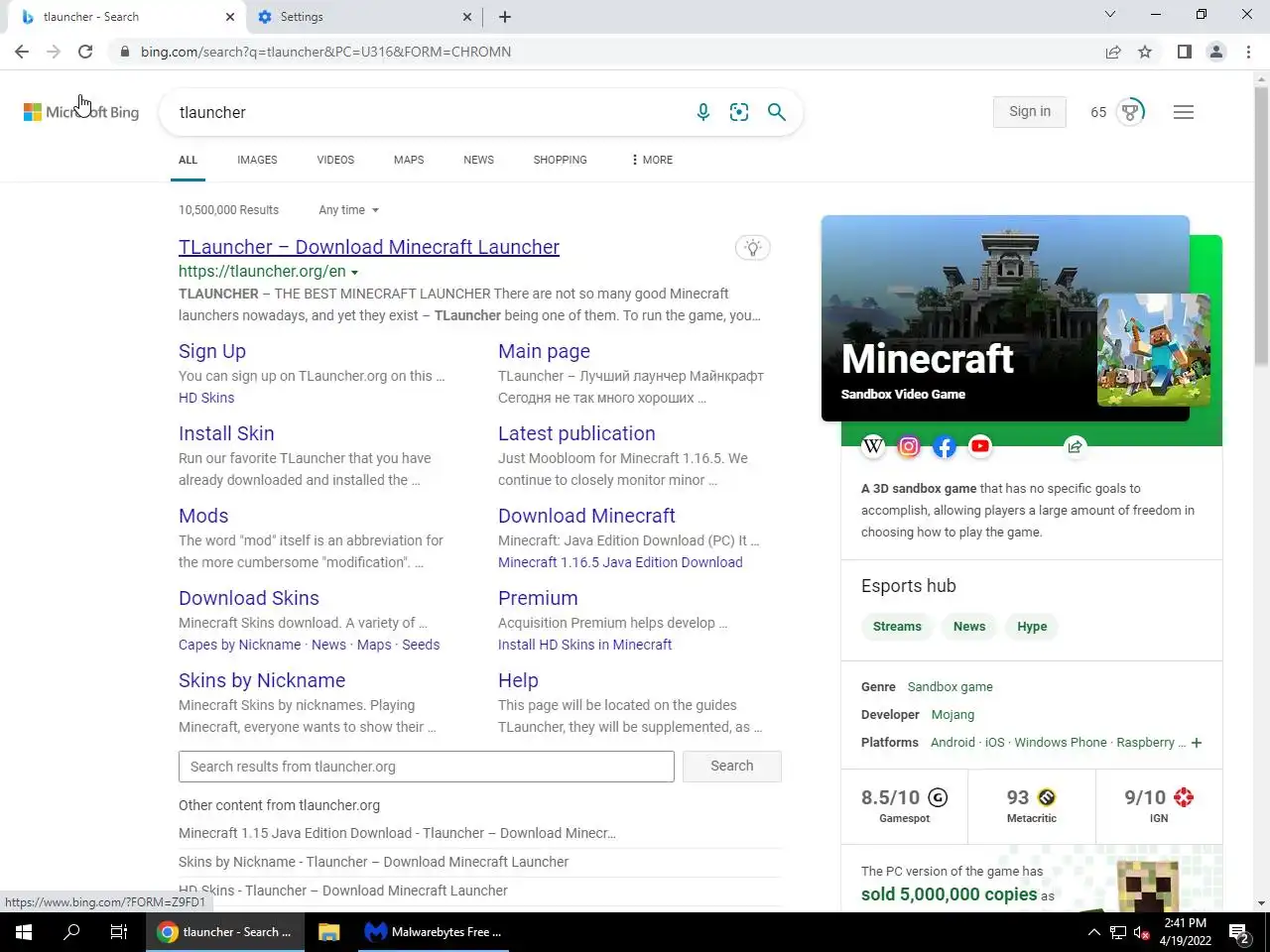Viewport: 1270px width, 952px height.
Task: Switch to IMAGES search tab
Action: point(257,160)
